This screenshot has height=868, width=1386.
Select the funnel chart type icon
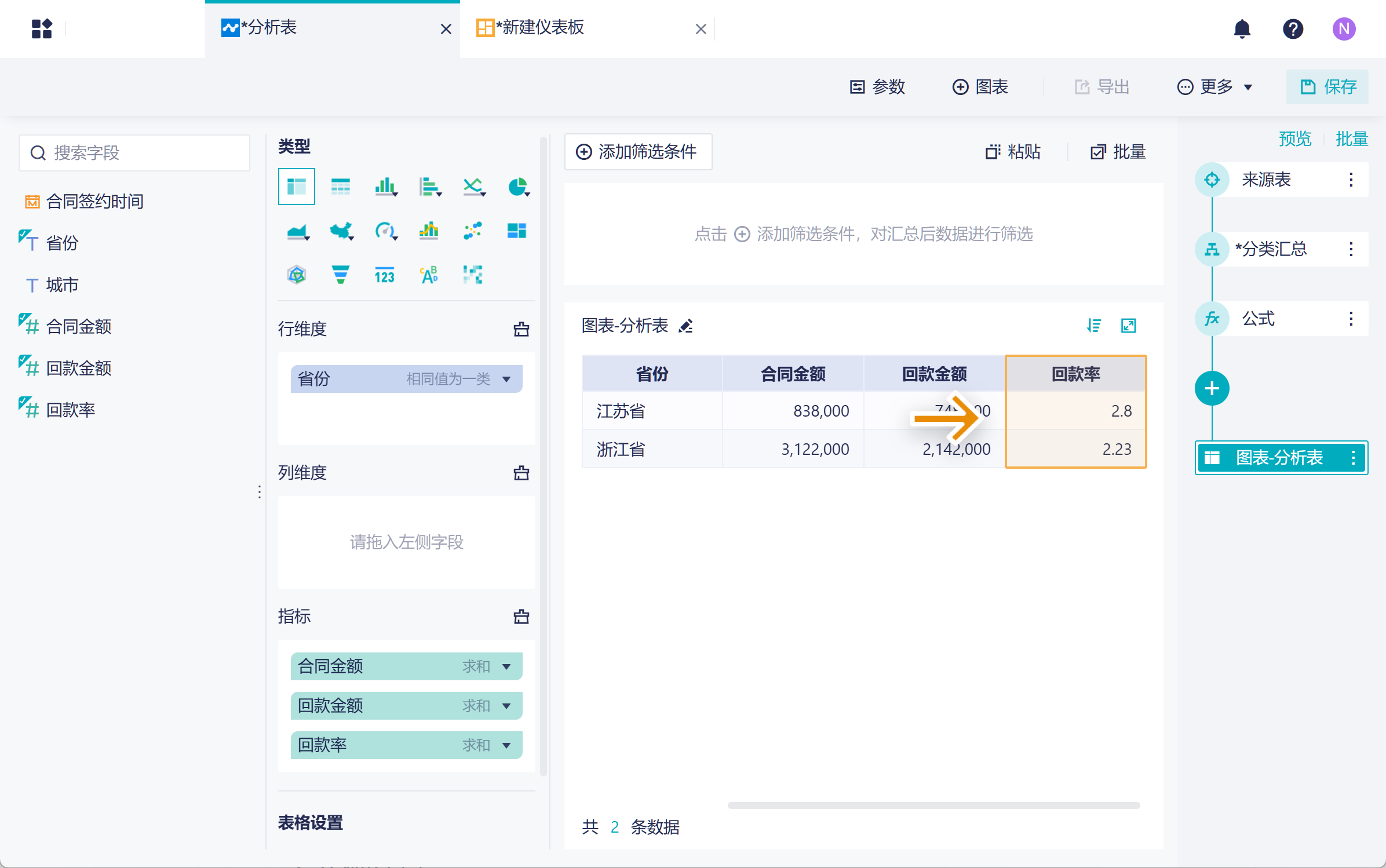pyautogui.click(x=341, y=275)
